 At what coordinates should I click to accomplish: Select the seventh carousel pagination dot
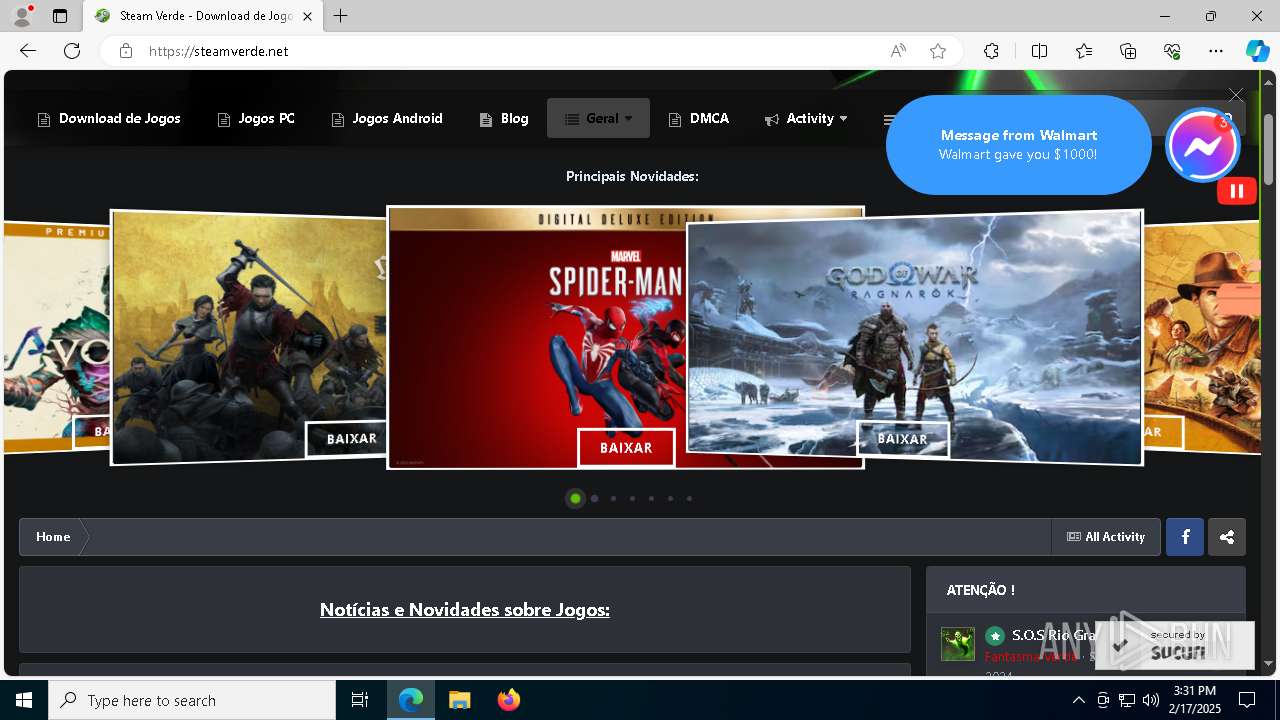[x=689, y=498]
